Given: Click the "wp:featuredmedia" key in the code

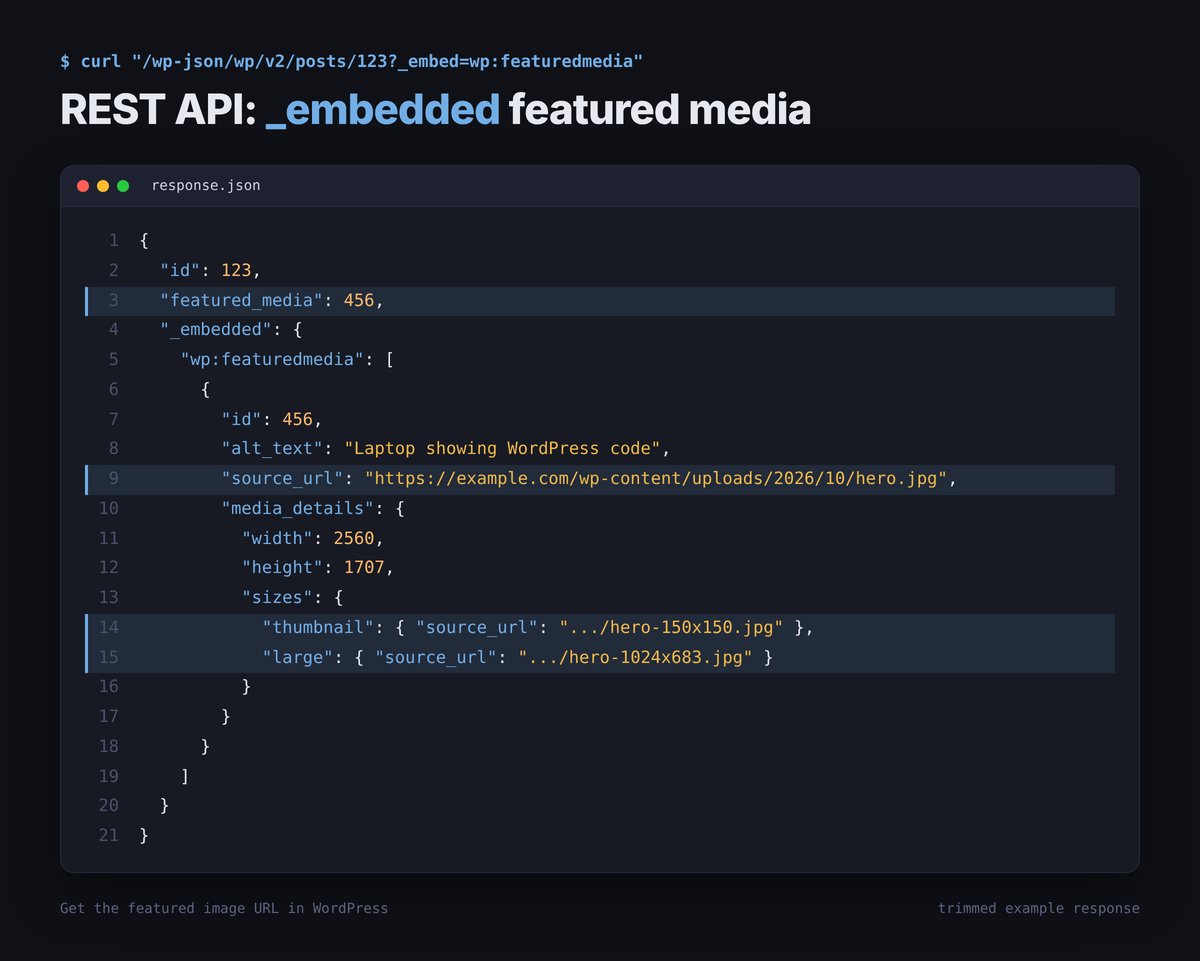Looking at the screenshot, I should point(272,360).
